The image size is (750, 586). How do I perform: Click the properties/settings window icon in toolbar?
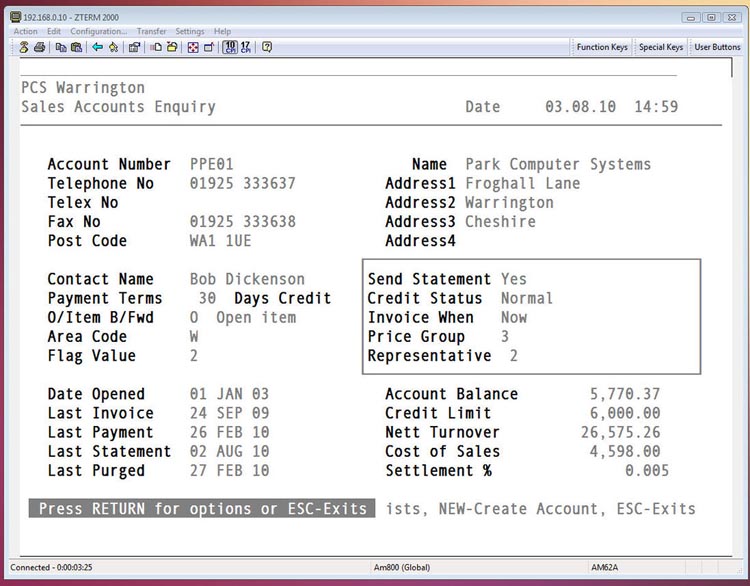(134, 47)
